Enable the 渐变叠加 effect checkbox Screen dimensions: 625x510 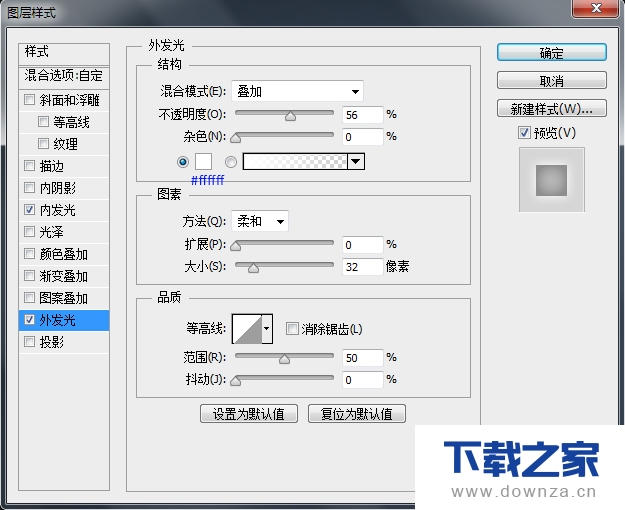pos(29,275)
